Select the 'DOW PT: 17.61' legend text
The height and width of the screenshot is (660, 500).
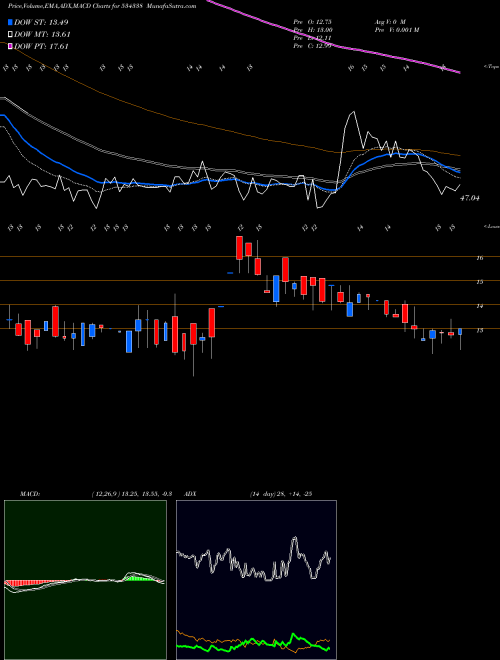click(41, 46)
